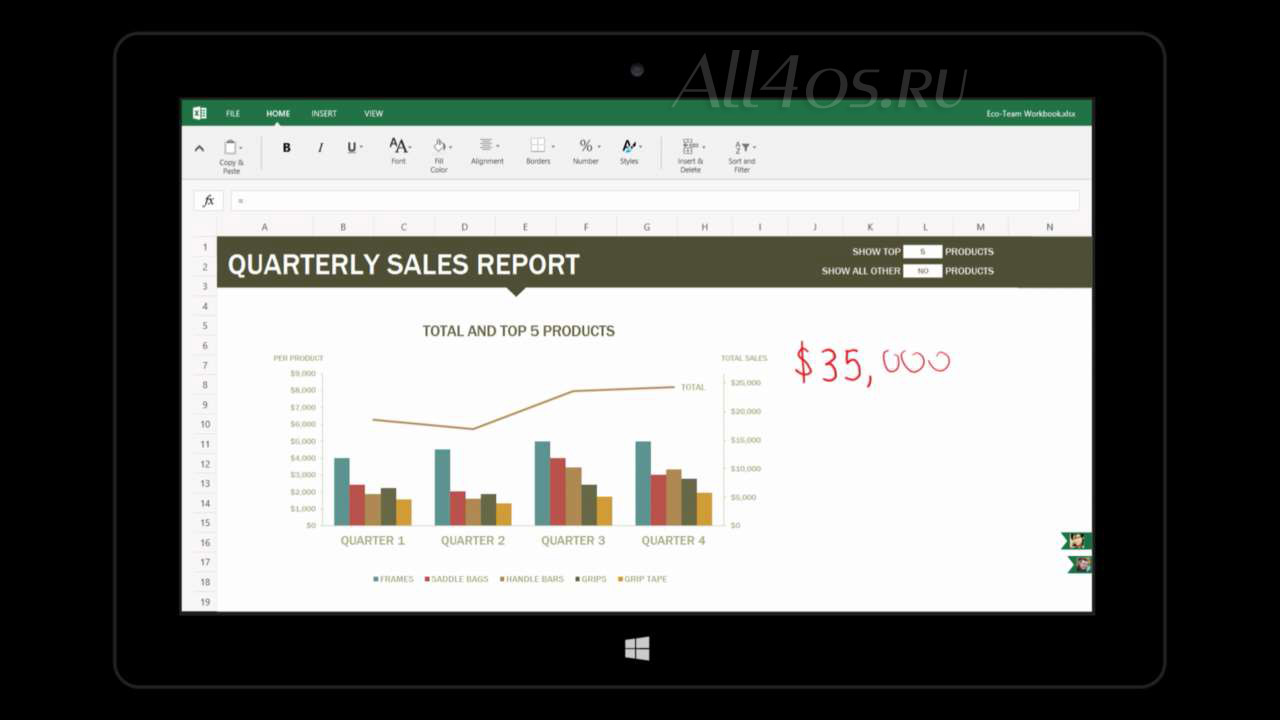Viewport: 1280px width, 720px height.
Task: Toggle underline formatting
Action: [352, 148]
